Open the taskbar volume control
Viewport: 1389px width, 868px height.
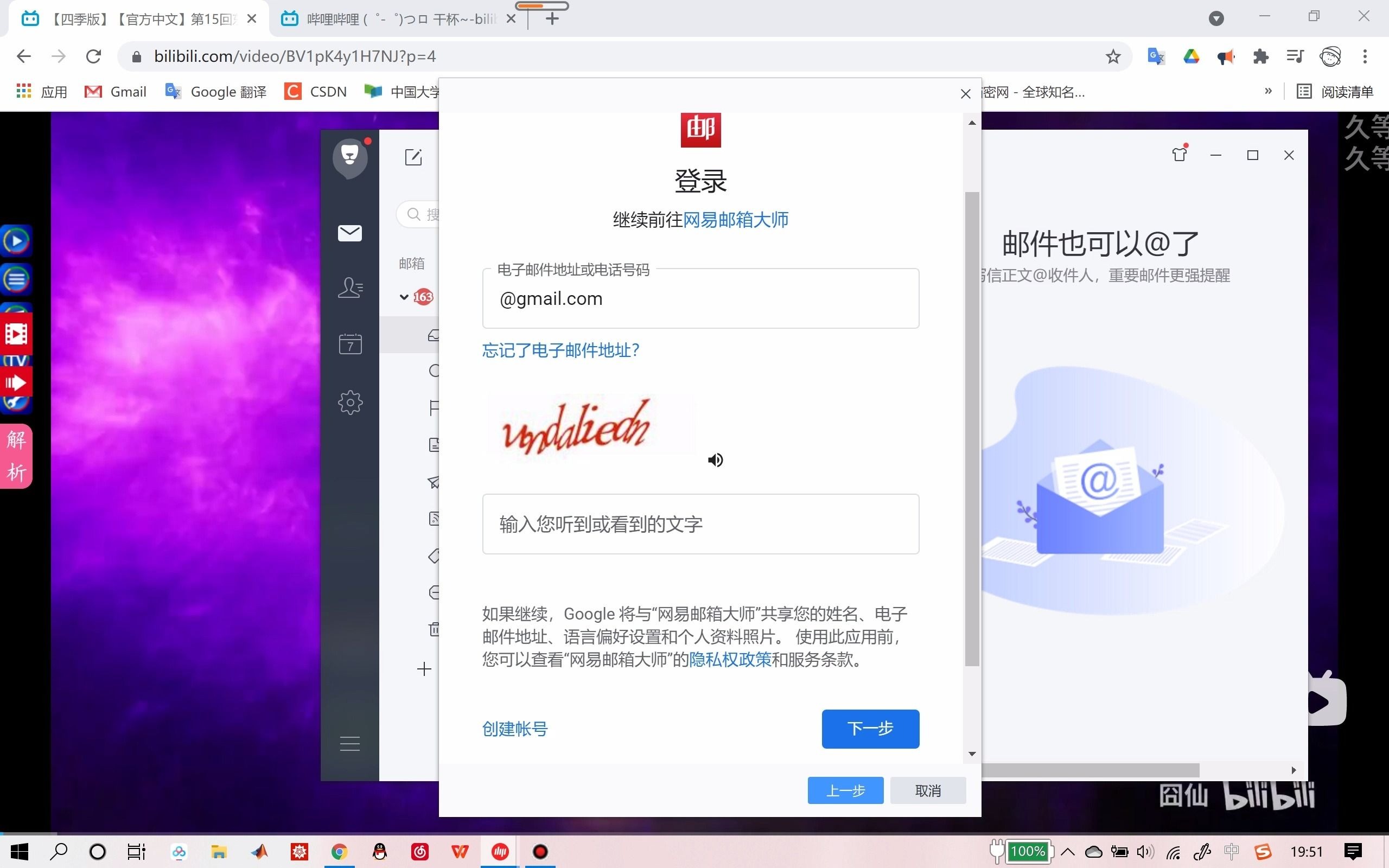pos(1144,851)
